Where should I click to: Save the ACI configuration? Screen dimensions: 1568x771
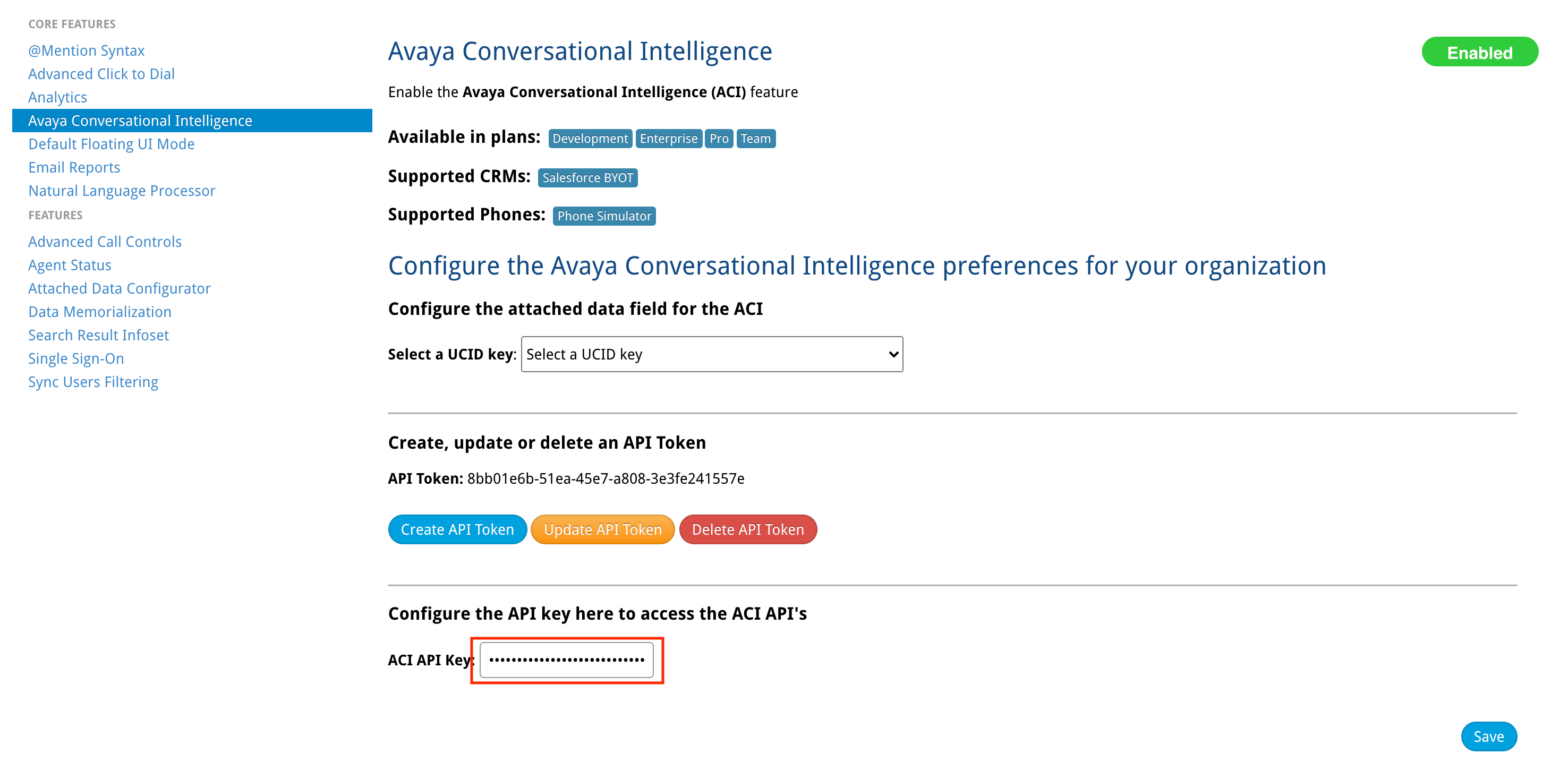tap(1488, 736)
